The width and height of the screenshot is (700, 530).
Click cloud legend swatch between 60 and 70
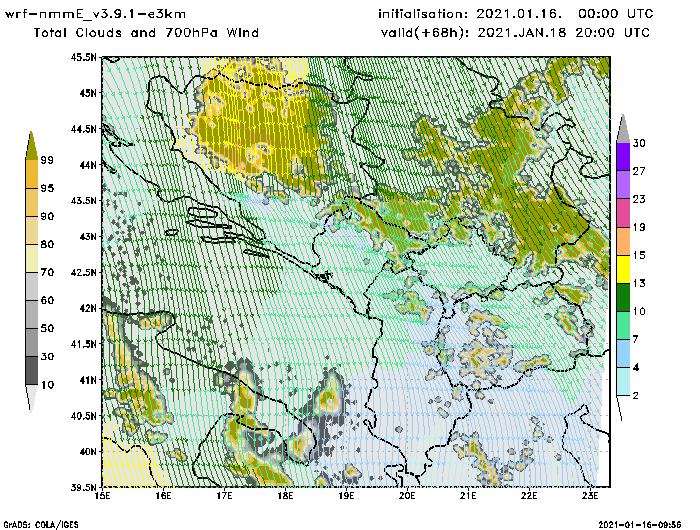coord(32,286)
